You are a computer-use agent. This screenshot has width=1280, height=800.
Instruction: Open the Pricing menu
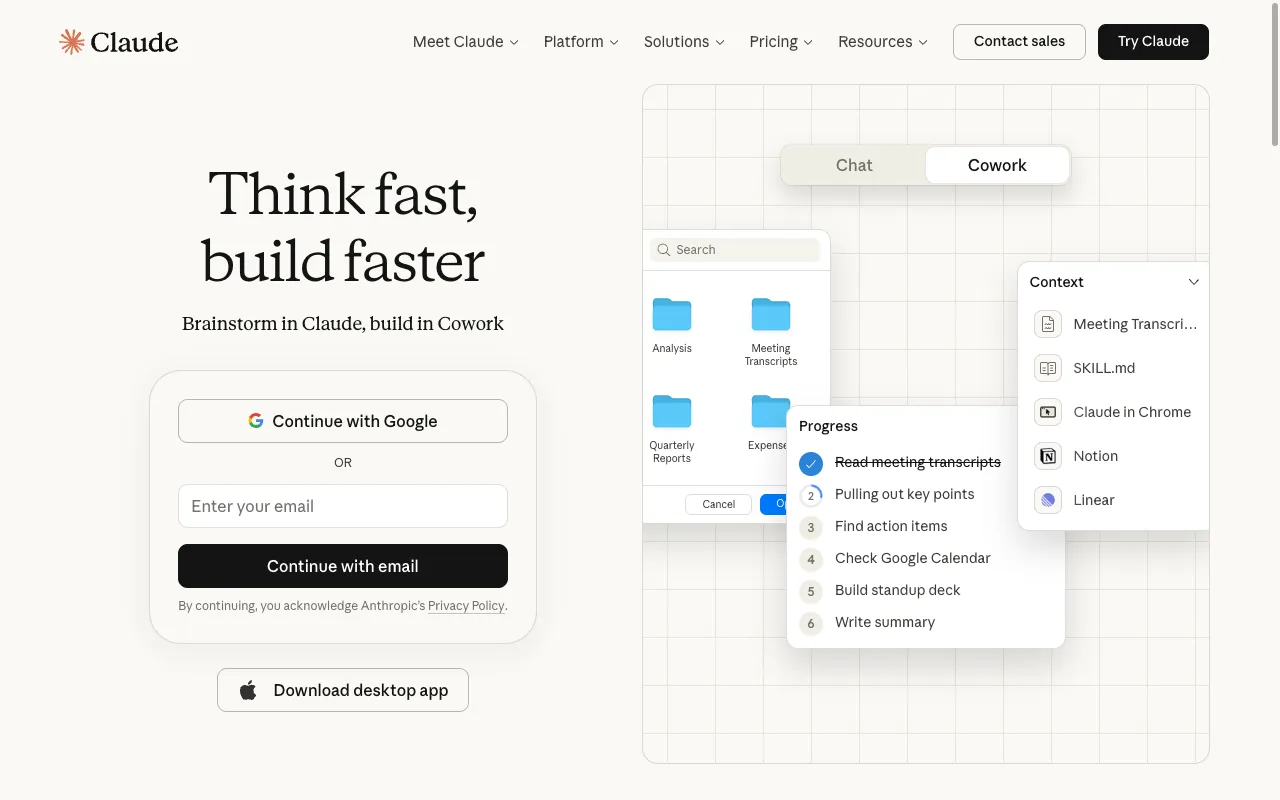point(781,42)
